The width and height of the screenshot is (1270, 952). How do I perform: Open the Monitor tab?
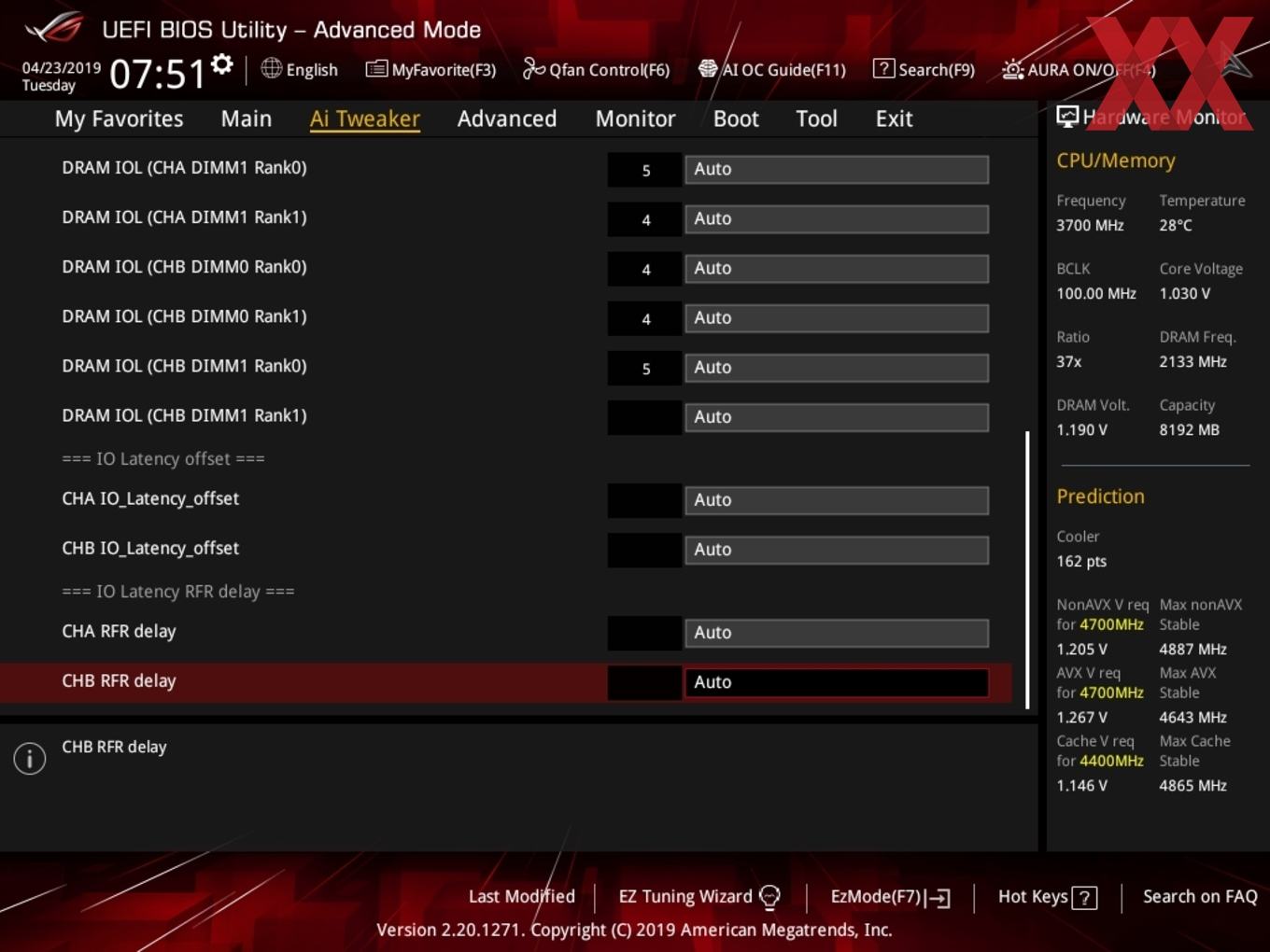tap(635, 119)
